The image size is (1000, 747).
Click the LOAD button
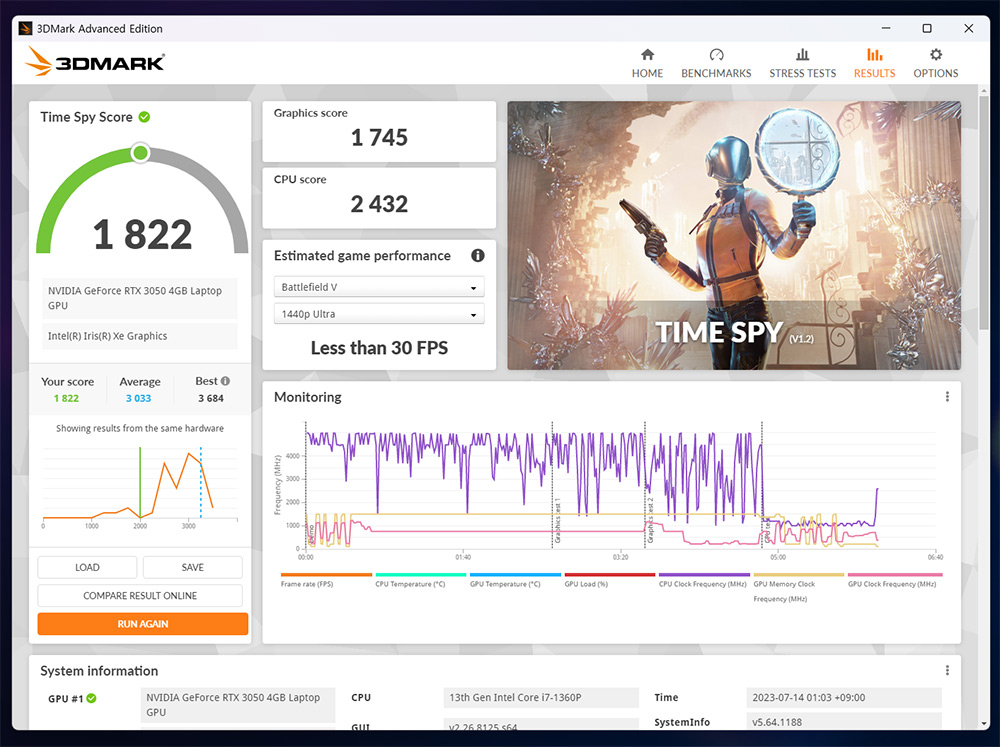pos(87,567)
